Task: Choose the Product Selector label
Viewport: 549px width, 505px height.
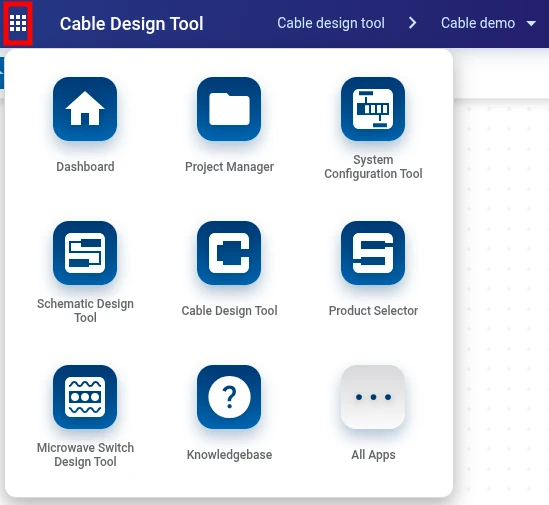Action: 373,311
